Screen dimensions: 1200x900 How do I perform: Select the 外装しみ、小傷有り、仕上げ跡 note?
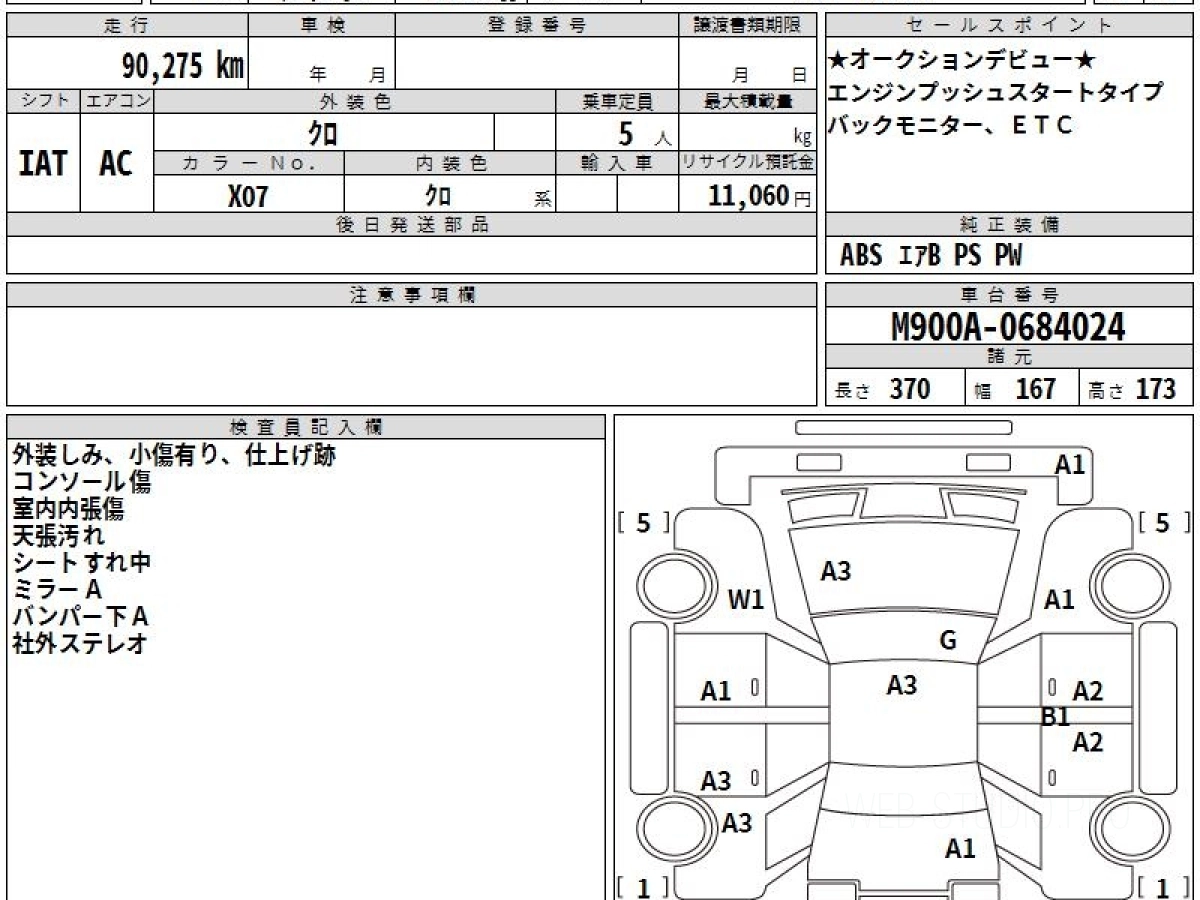coord(174,455)
